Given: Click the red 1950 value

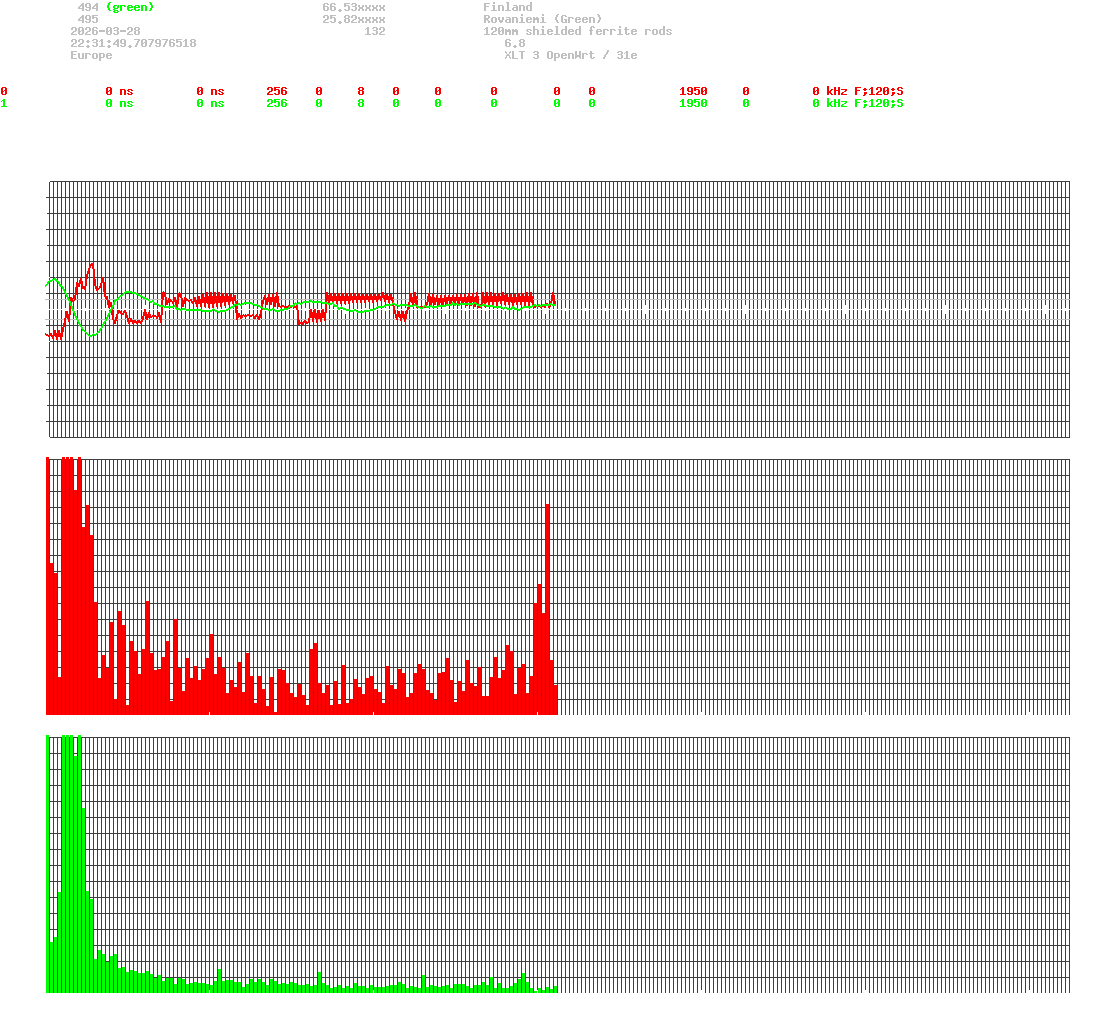Looking at the screenshot, I should (x=693, y=91).
